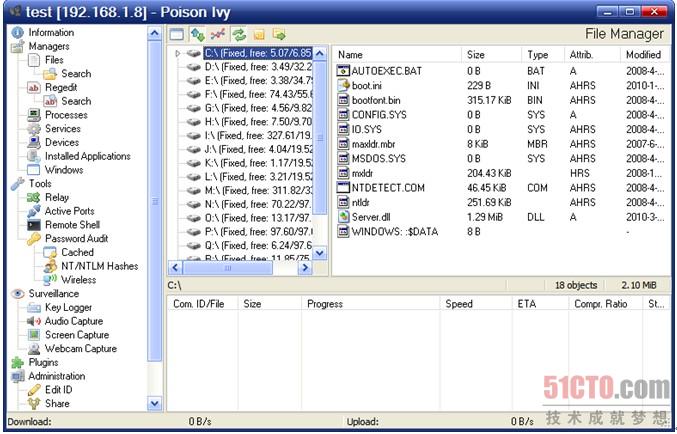677x434 pixels.
Task: Click the Files page icon in sidebar
Action: (34, 60)
